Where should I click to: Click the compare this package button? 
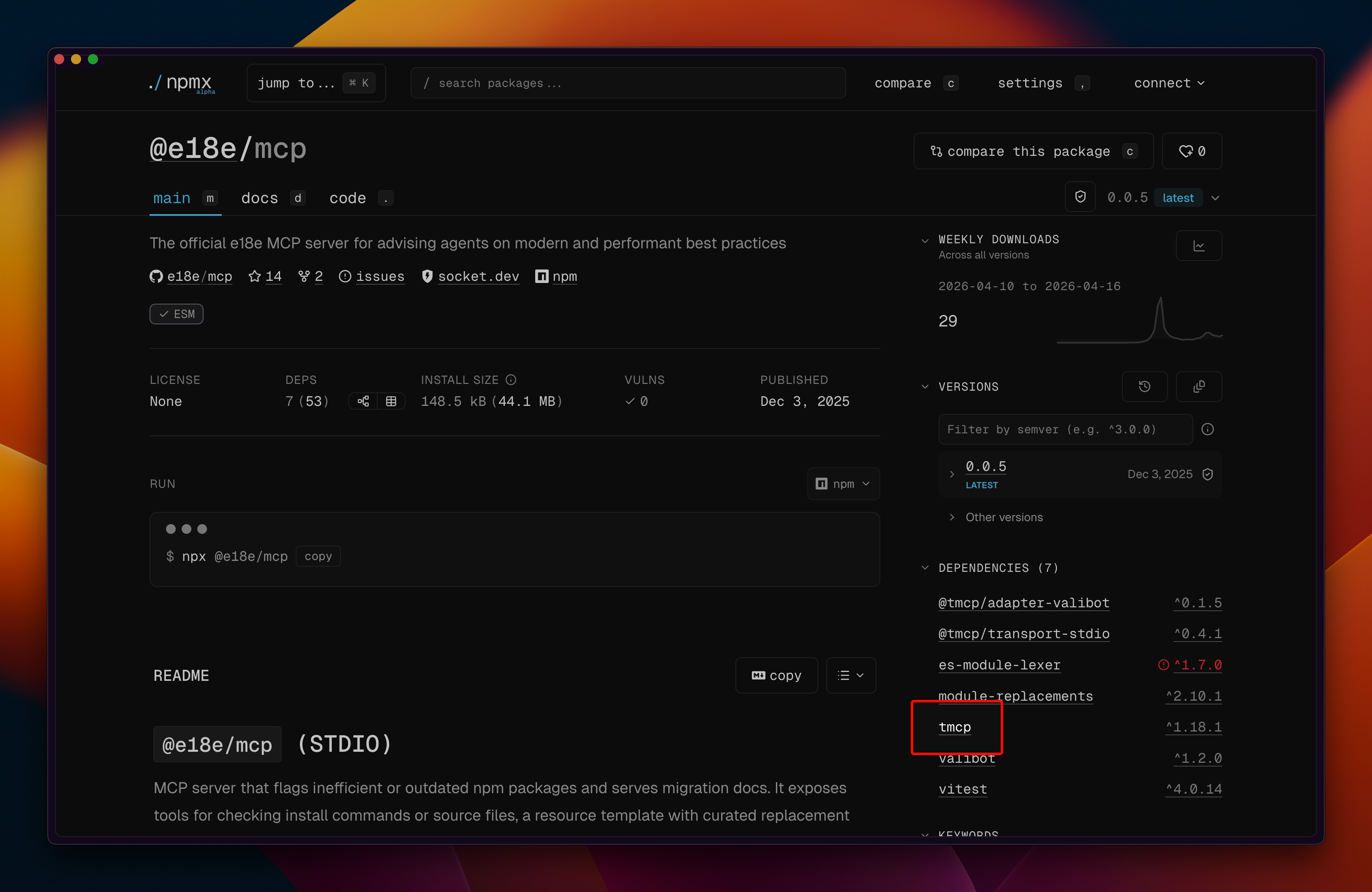[x=1034, y=151]
